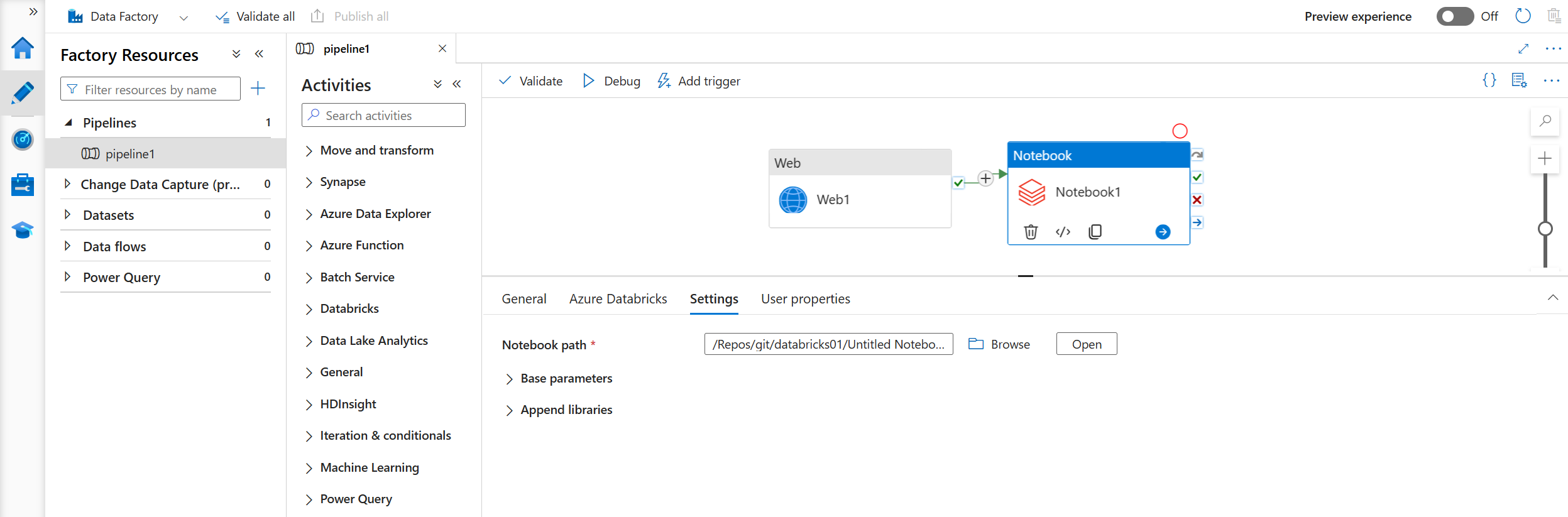This screenshot has width=1568, height=517.
Task: Click the discard all trash icon in top bar
Action: [x=1554, y=16]
